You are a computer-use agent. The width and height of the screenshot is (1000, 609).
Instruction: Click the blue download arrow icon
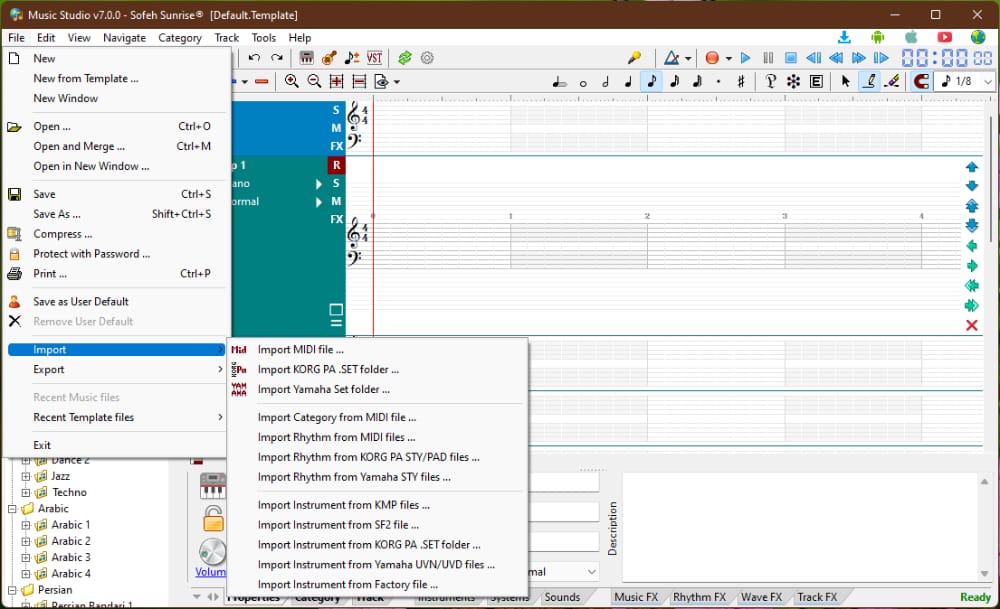844,38
